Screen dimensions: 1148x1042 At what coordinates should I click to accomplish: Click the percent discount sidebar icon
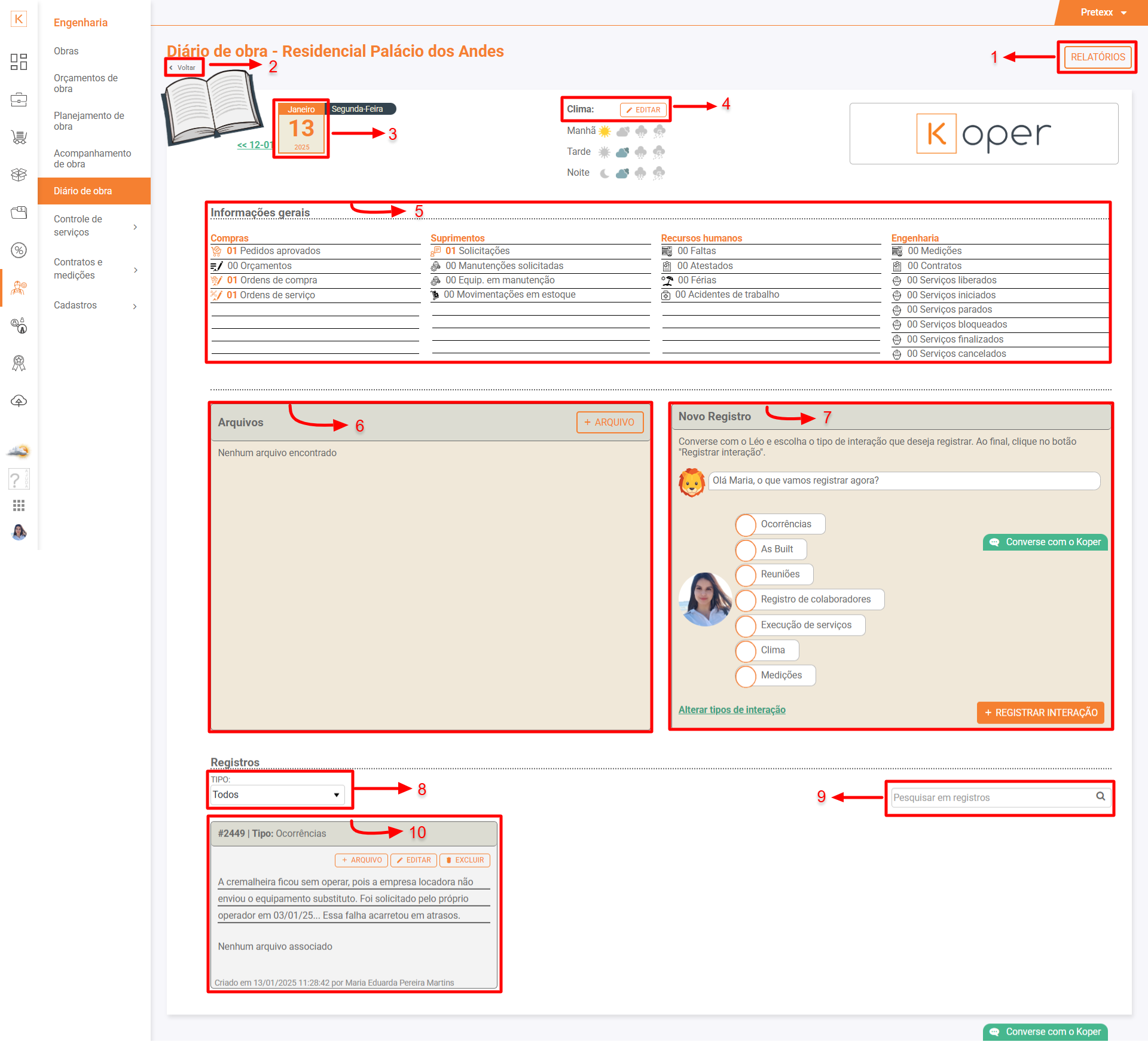coord(19,250)
